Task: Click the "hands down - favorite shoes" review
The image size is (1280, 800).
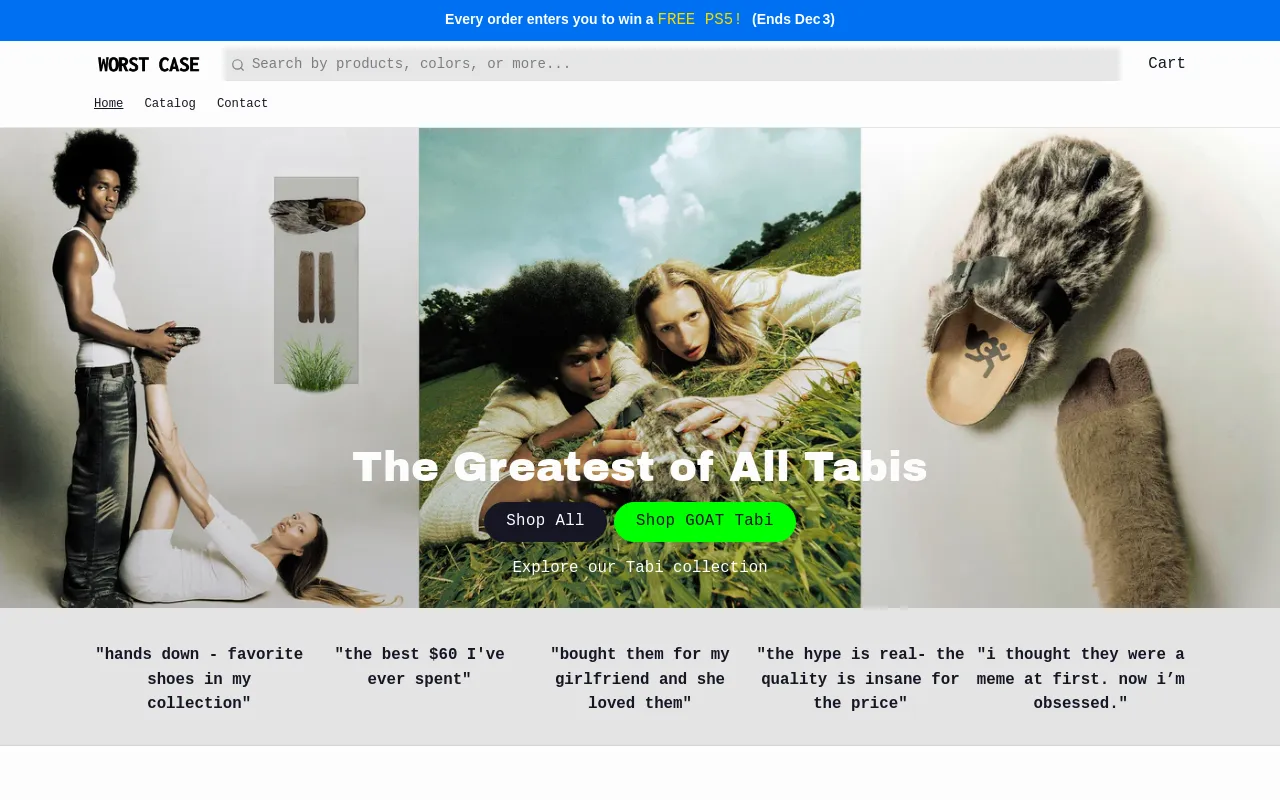Action: (x=199, y=679)
